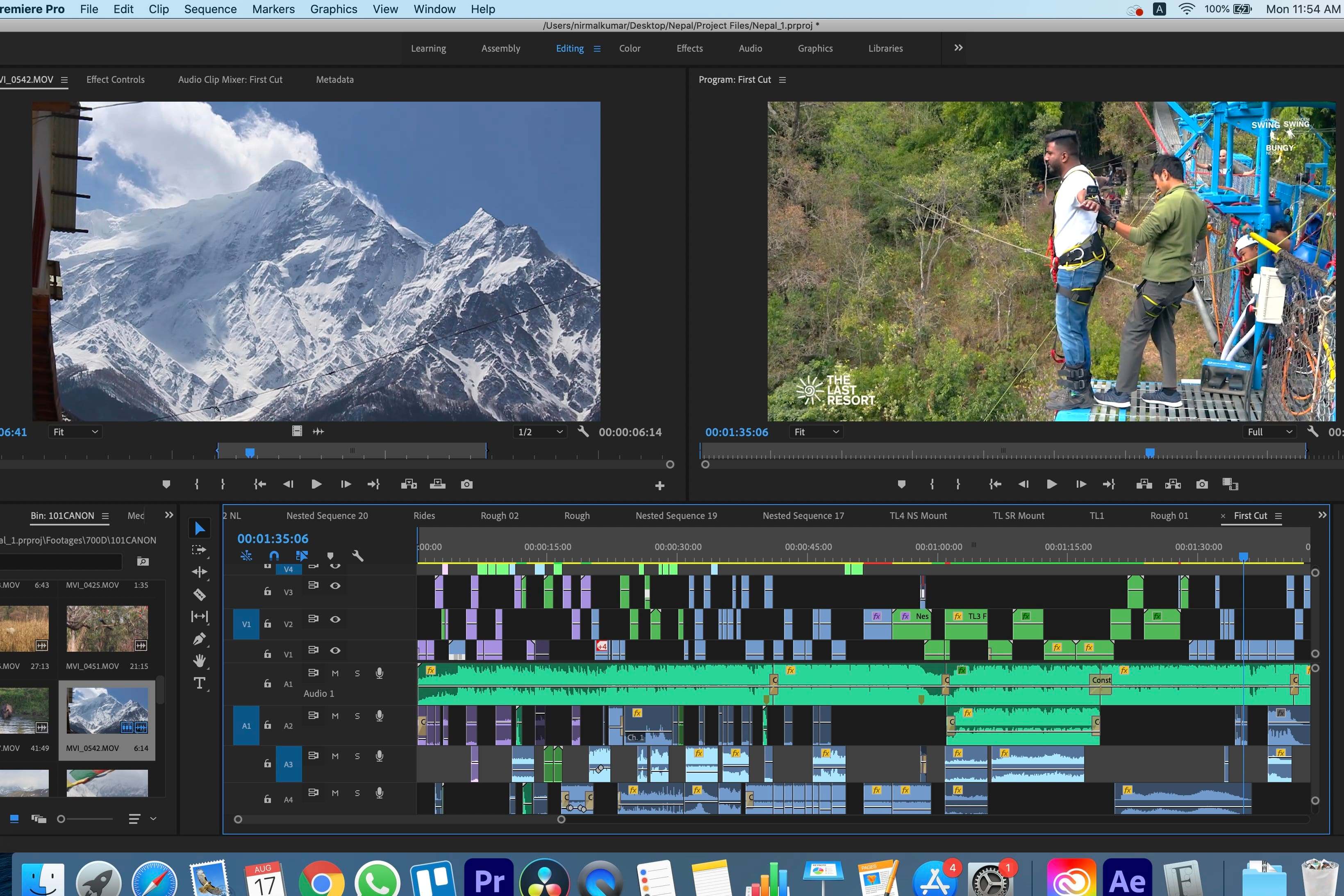1344x896 pixels.
Task: Switch to Rough 02 sequence tab
Action: pos(499,516)
